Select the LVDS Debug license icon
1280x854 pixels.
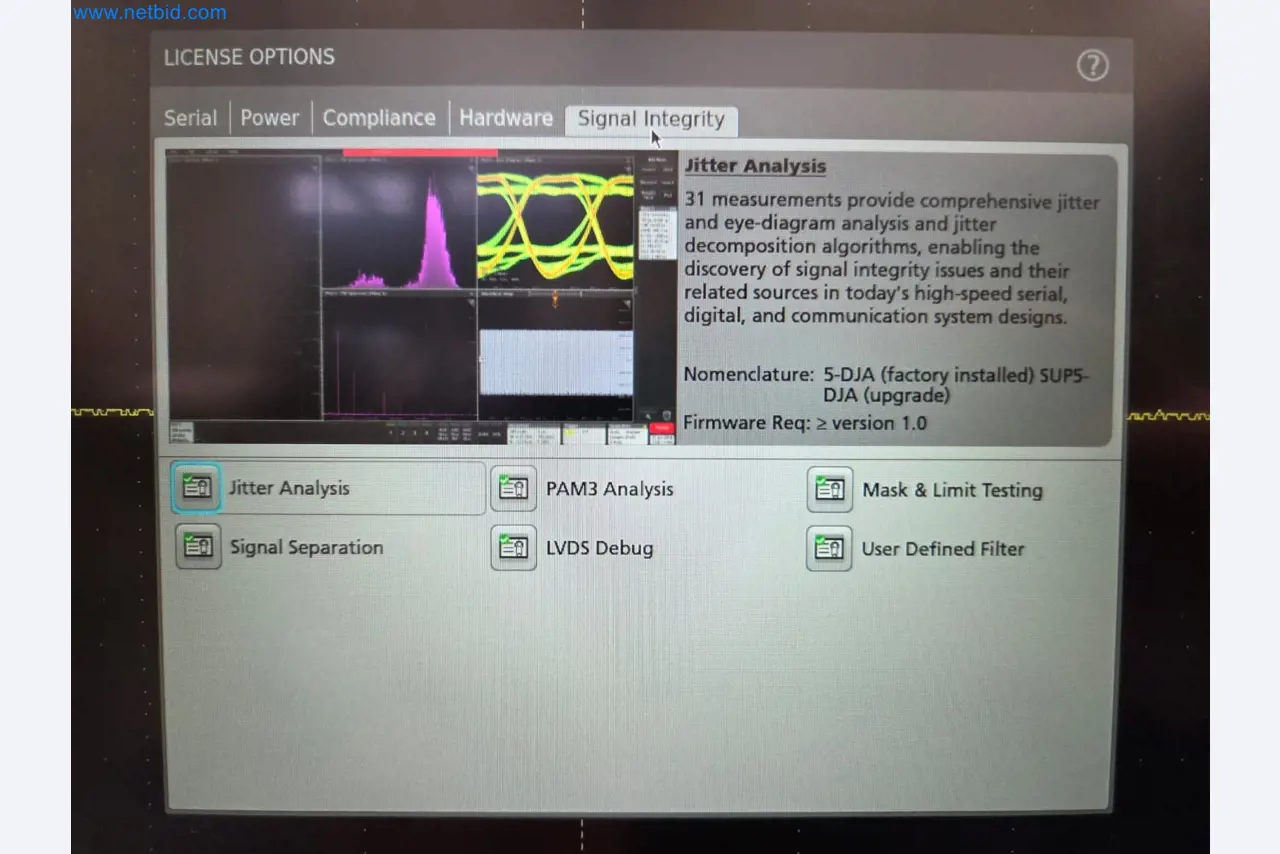(x=513, y=548)
